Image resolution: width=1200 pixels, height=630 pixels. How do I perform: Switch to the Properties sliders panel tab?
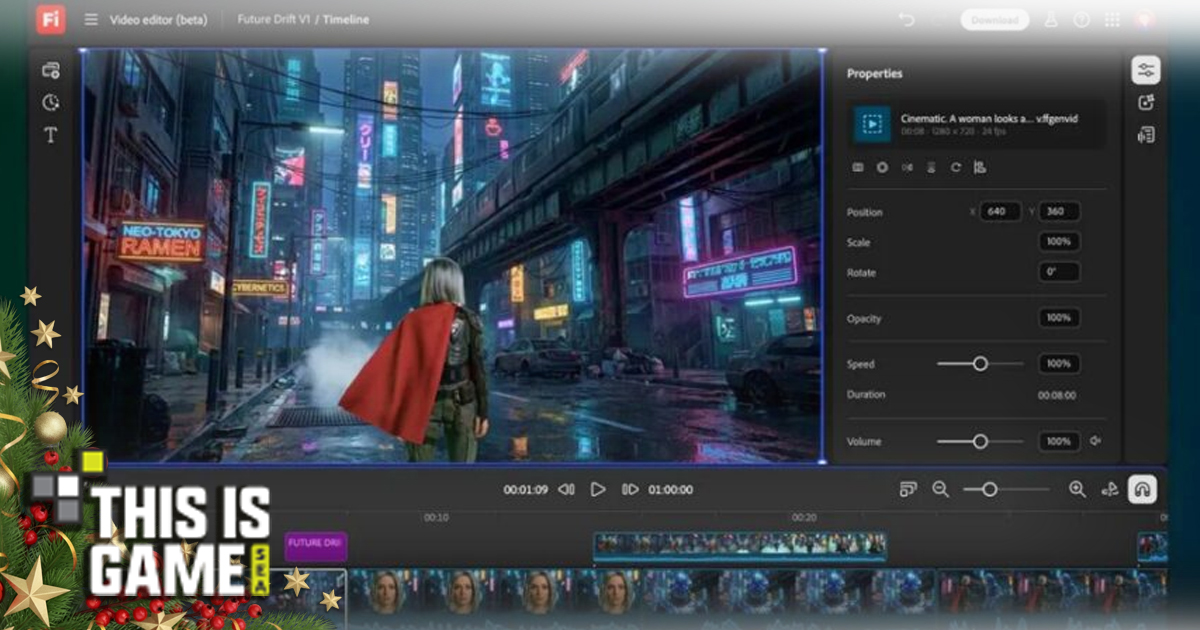point(1146,70)
